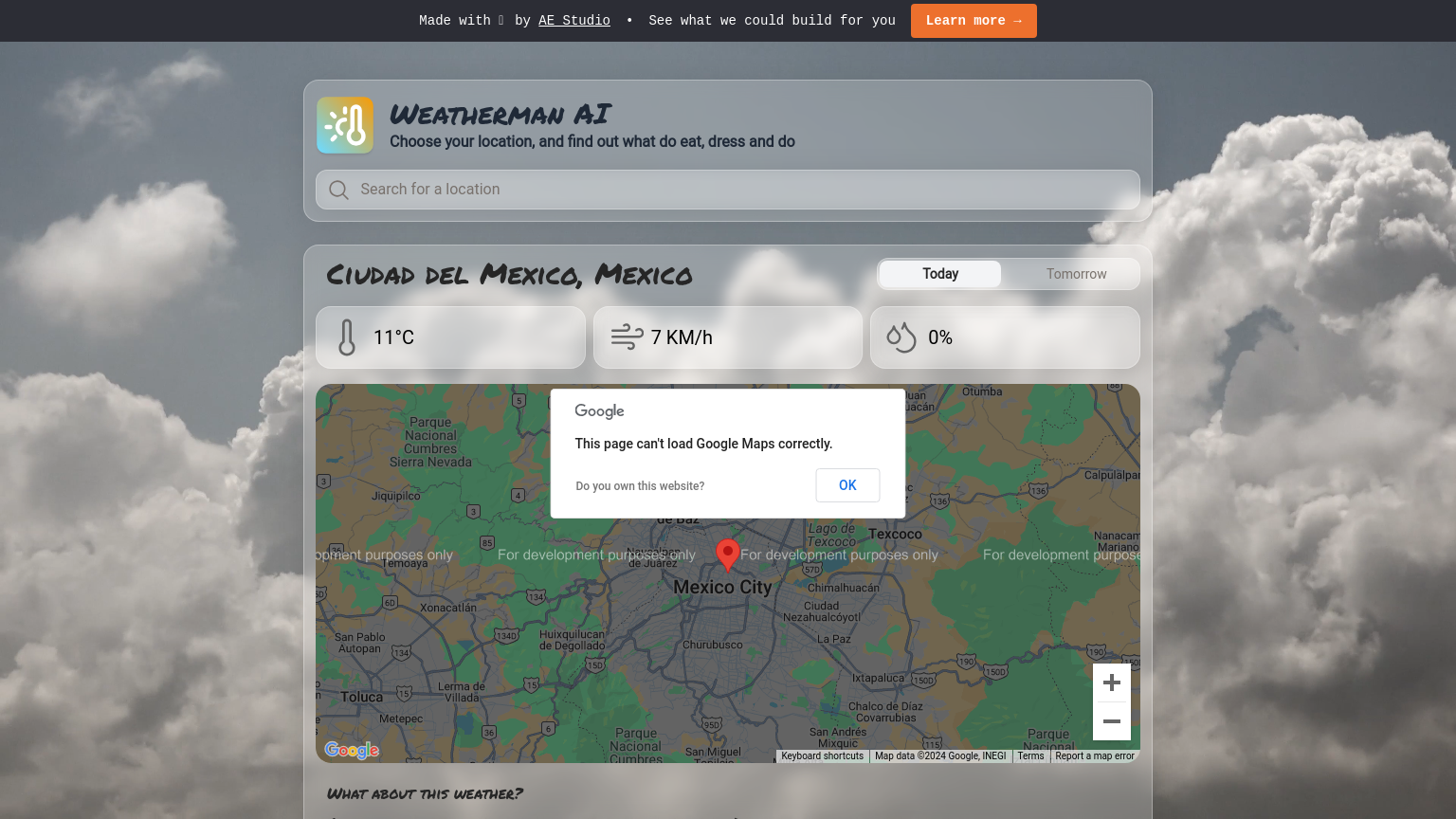This screenshot has height=819, width=1456.
Task: Zoom in on the map with plus control
Action: pos(1111,682)
